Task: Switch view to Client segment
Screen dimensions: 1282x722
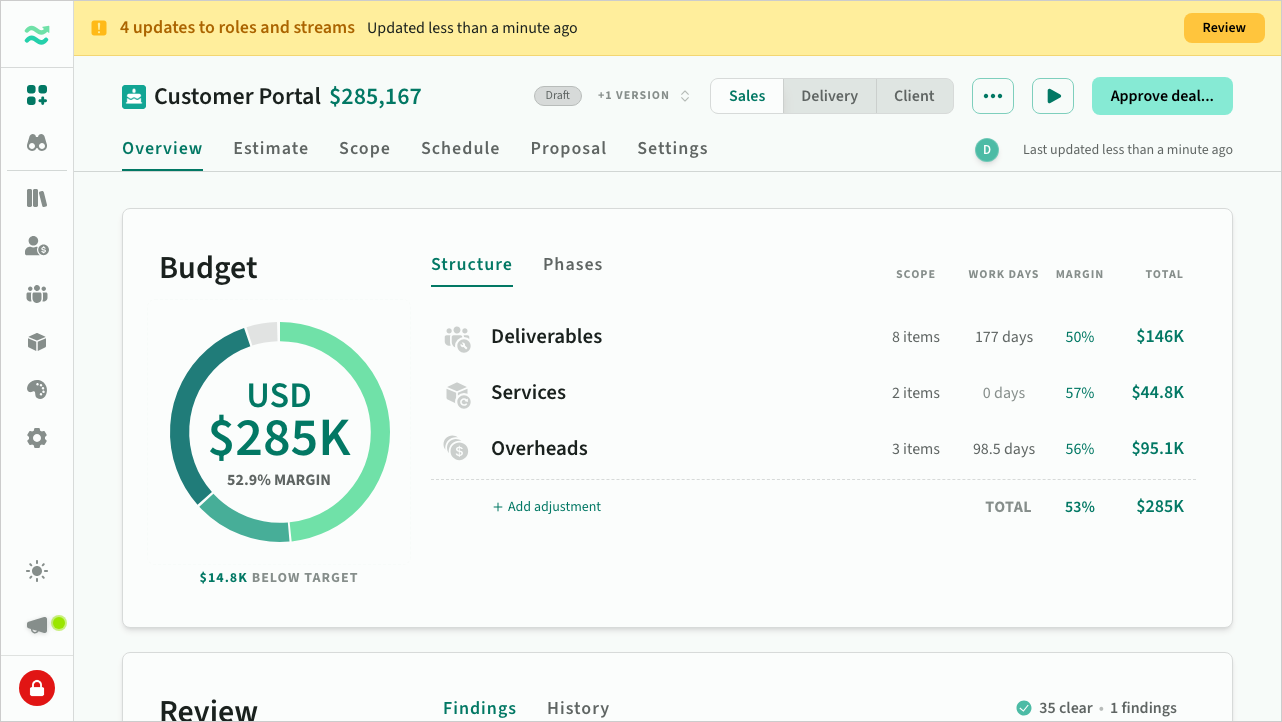Action: point(914,96)
